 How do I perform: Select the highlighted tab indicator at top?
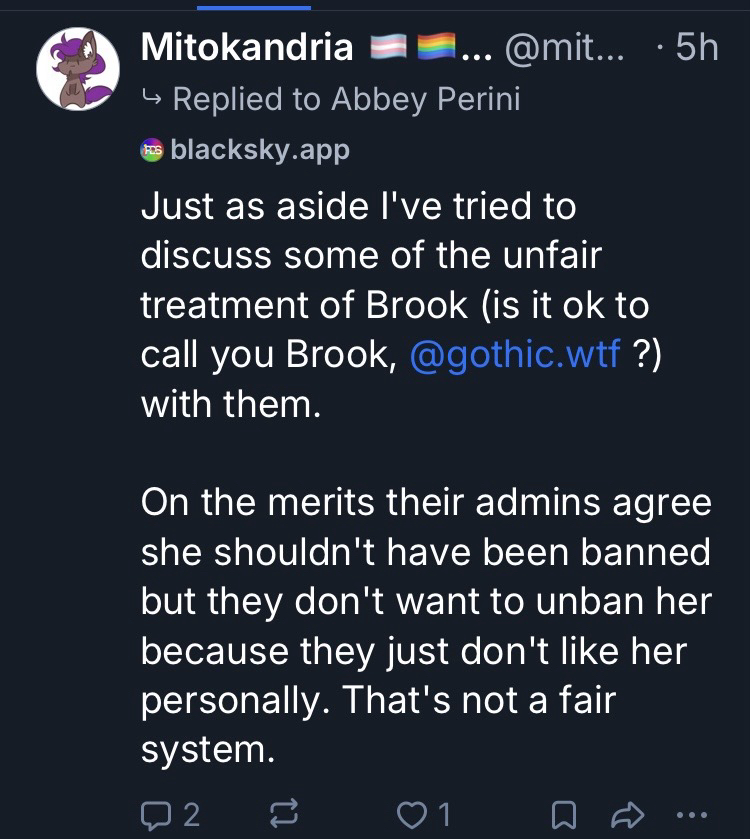tap(253, 6)
